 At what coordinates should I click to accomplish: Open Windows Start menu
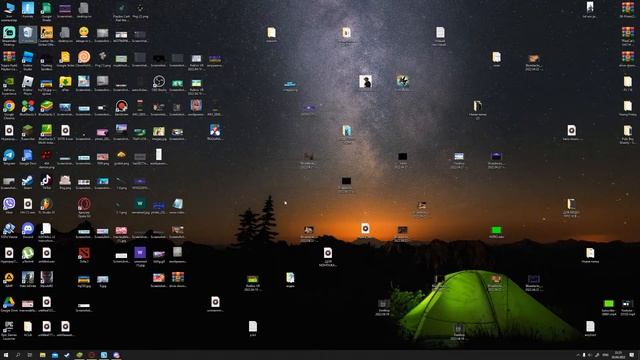[x=6, y=355]
